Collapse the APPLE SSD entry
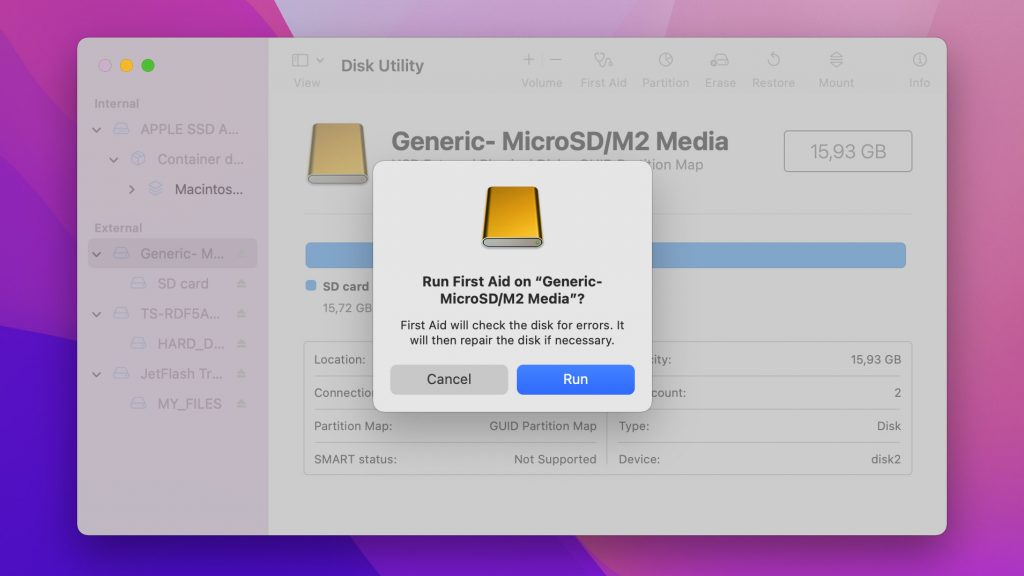Viewport: 1024px width, 576px height. coord(97,129)
